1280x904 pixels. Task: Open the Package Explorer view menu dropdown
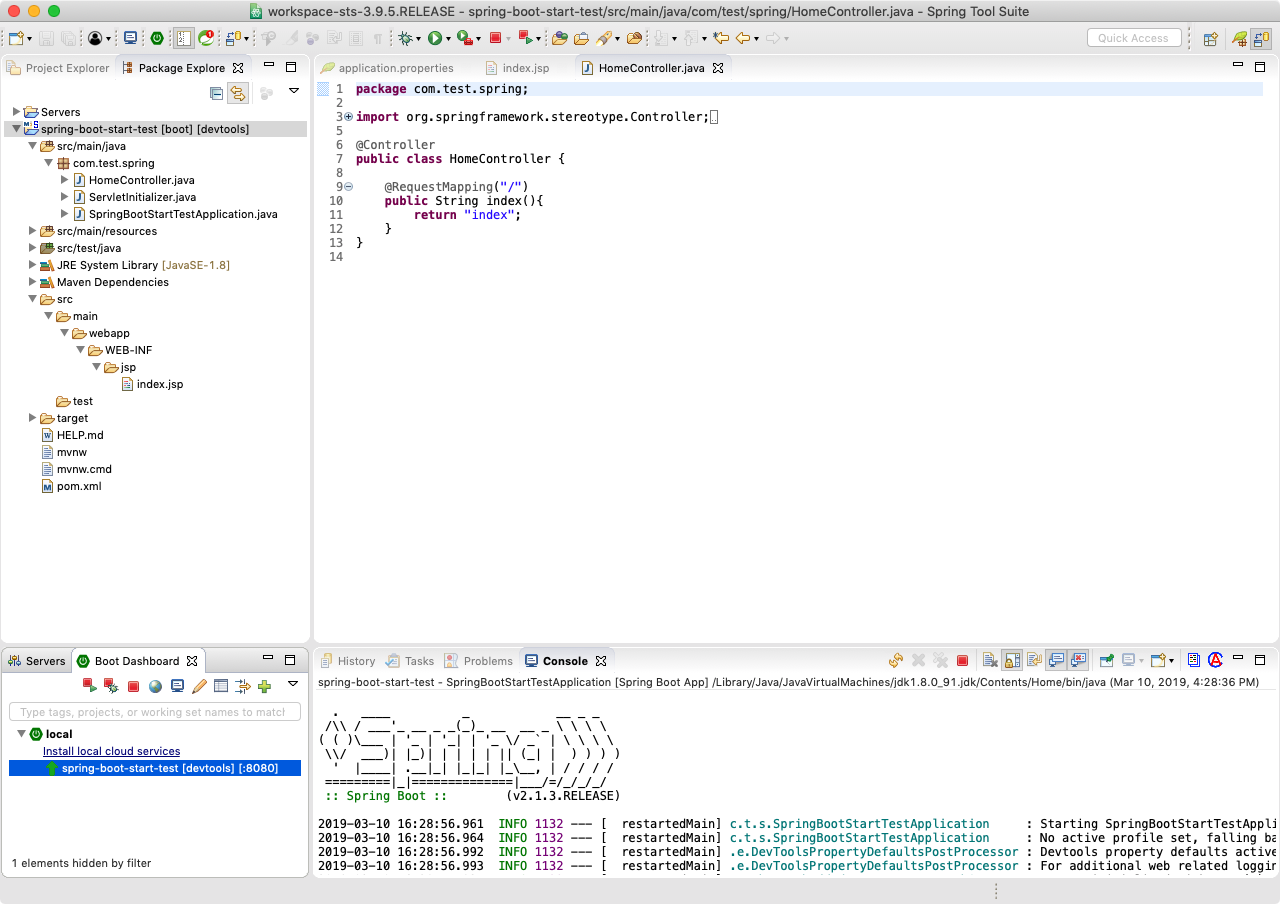click(294, 91)
